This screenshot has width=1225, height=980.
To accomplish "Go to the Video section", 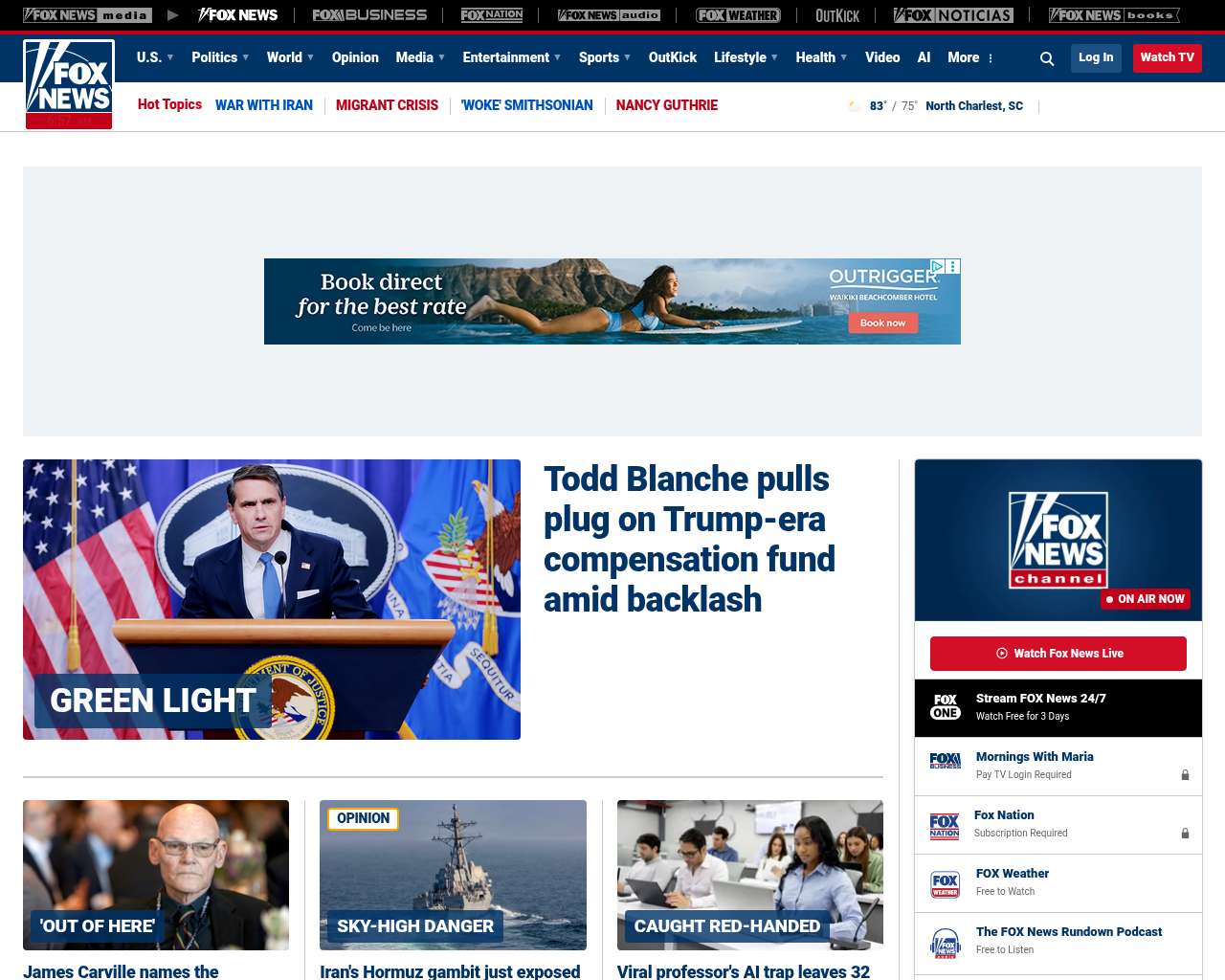I will click(x=882, y=57).
